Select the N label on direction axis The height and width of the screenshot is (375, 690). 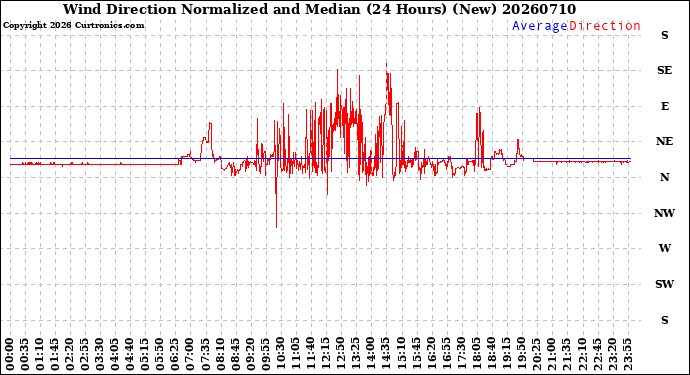(x=664, y=177)
